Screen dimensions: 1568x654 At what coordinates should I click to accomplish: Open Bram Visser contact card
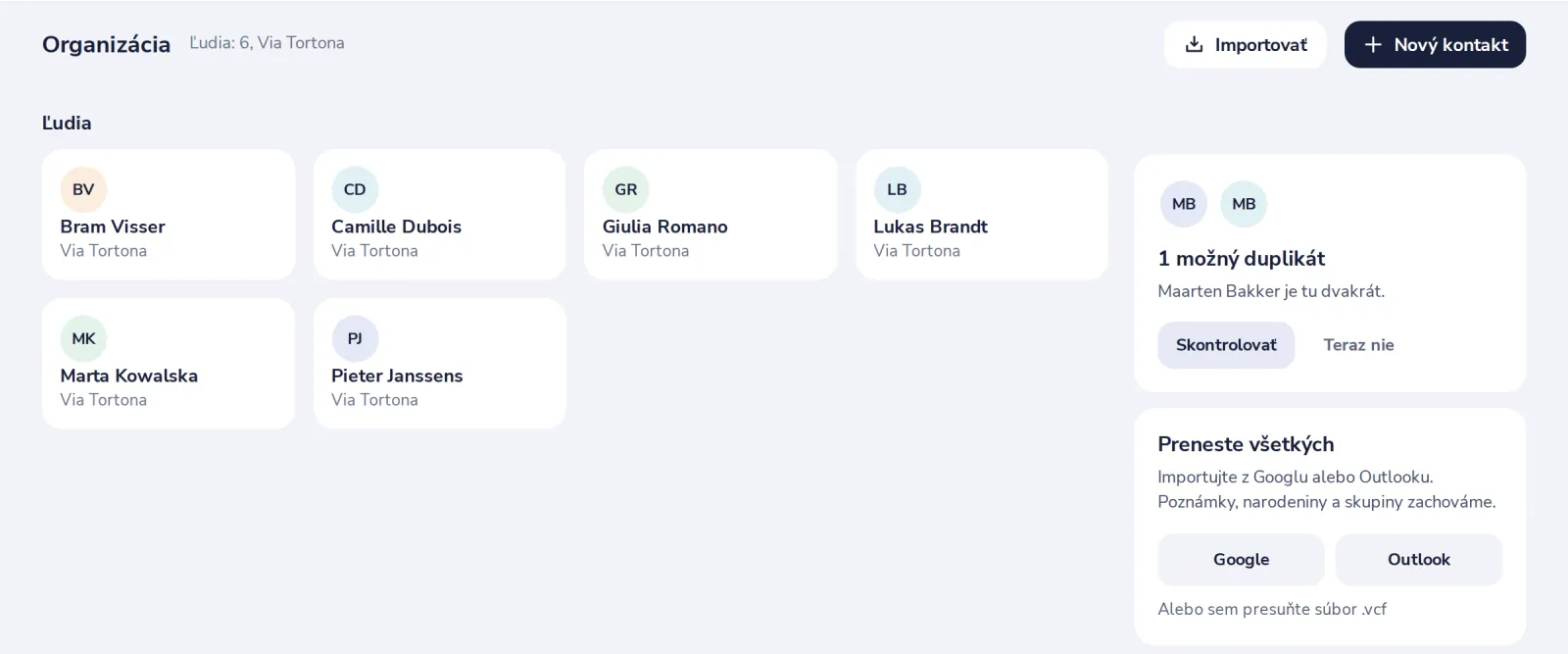pos(169,215)
